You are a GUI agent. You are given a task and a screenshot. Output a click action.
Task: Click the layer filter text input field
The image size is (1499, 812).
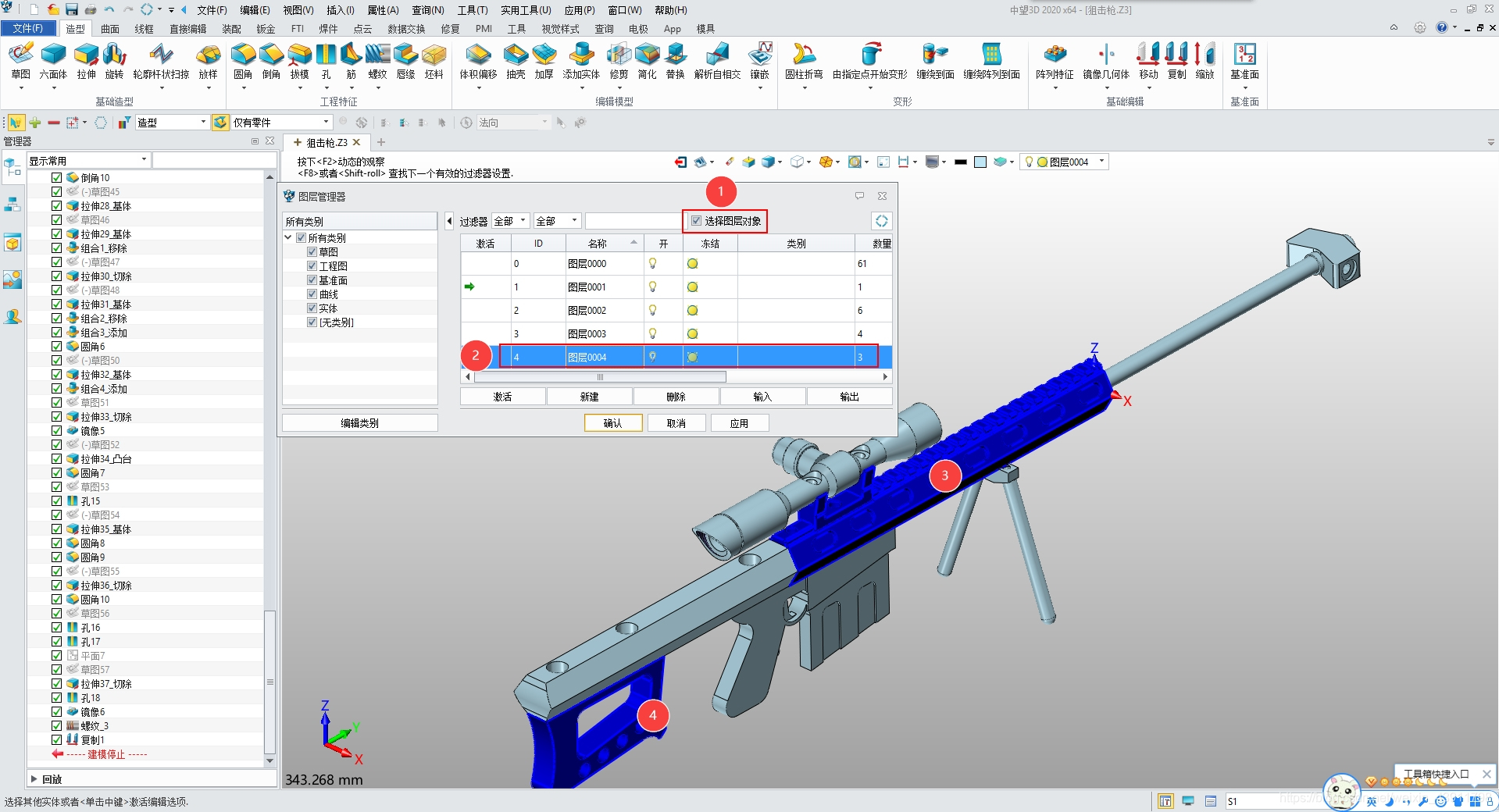pyautogui.click(x=634, y=221)
